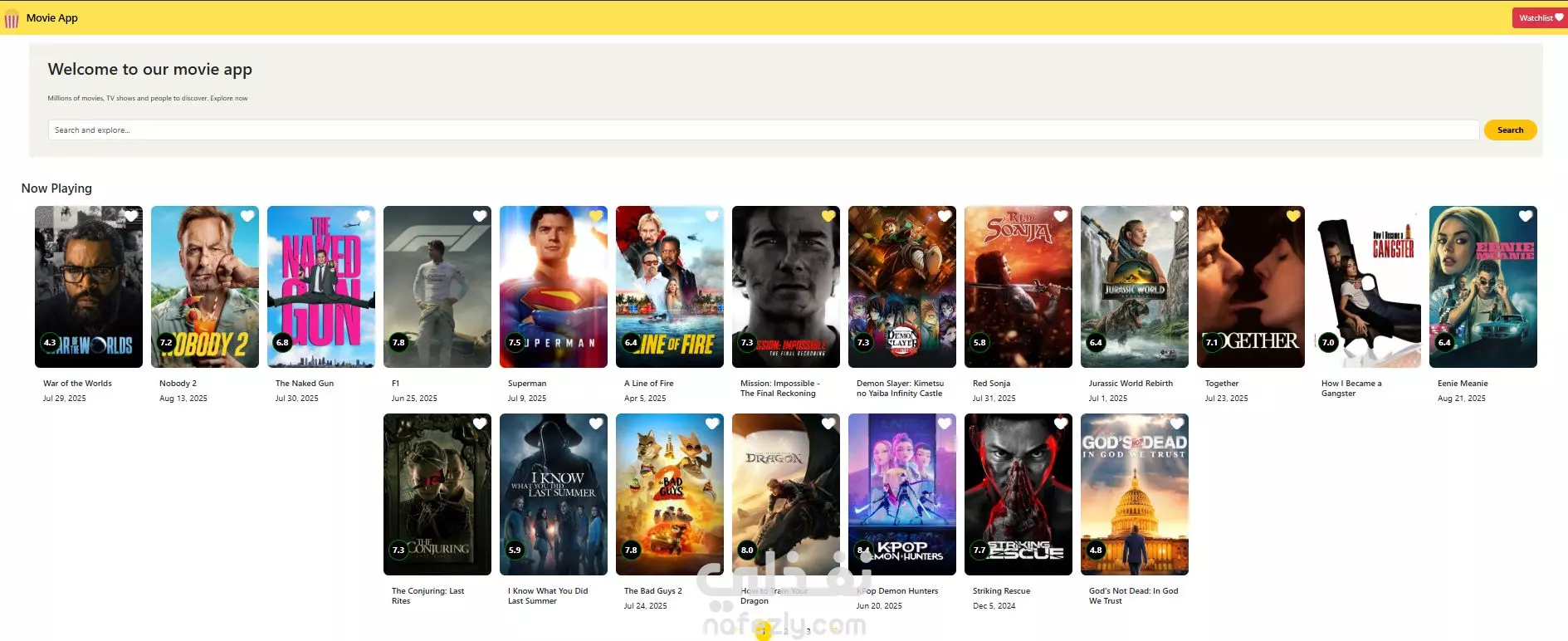Open the How I Became a Gangster poster
Viewport: 1568px width, 641px height.
coord(1367,287)
